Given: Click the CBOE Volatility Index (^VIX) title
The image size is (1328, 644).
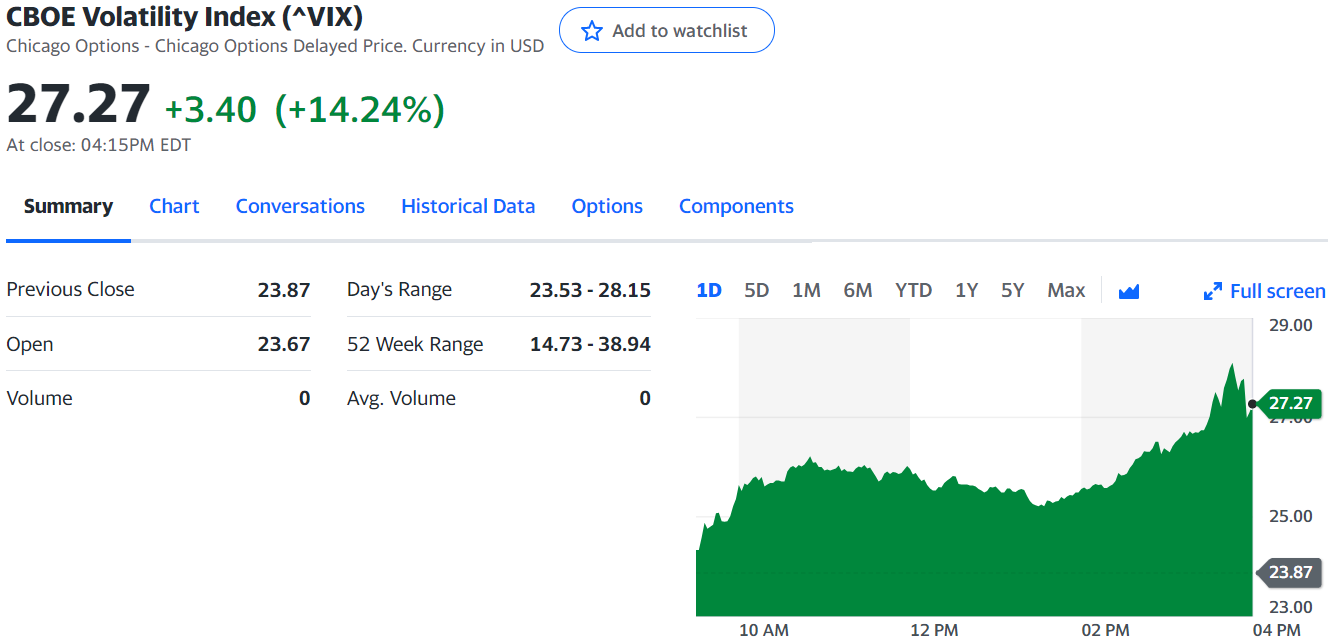Looking at the screenshot, I should pos(185,16).
